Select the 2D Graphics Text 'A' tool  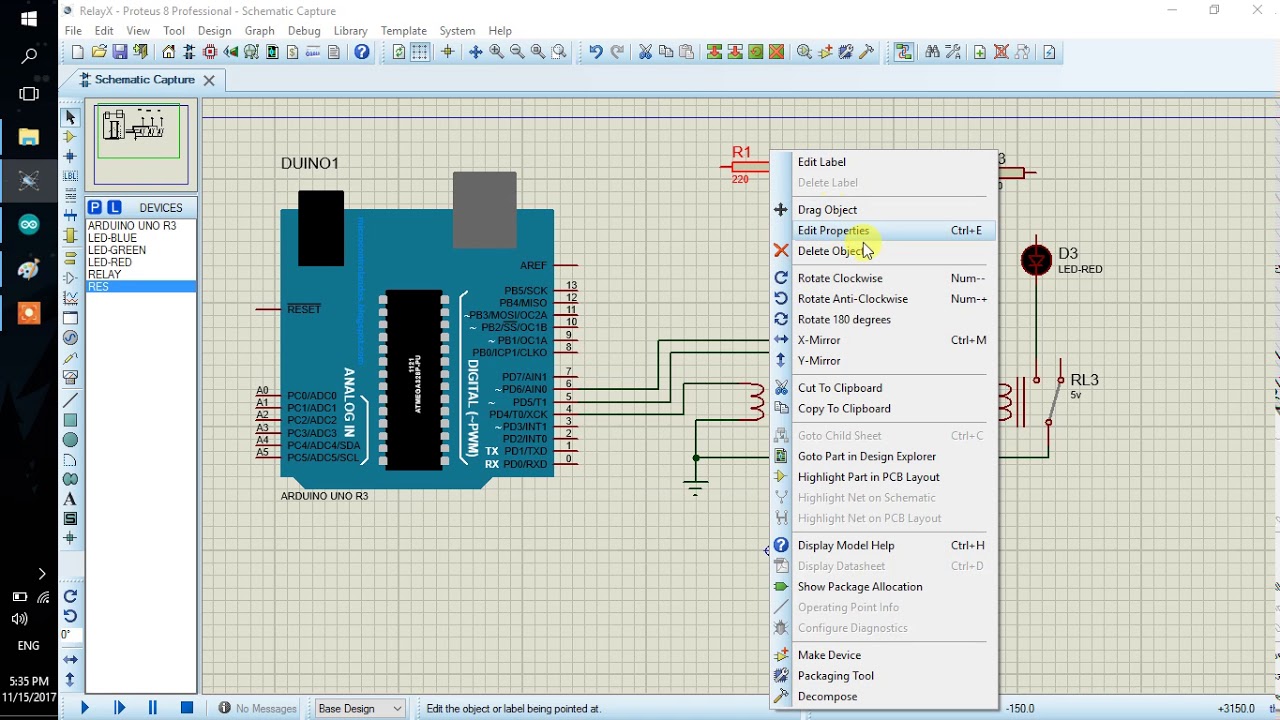[70, 499]
